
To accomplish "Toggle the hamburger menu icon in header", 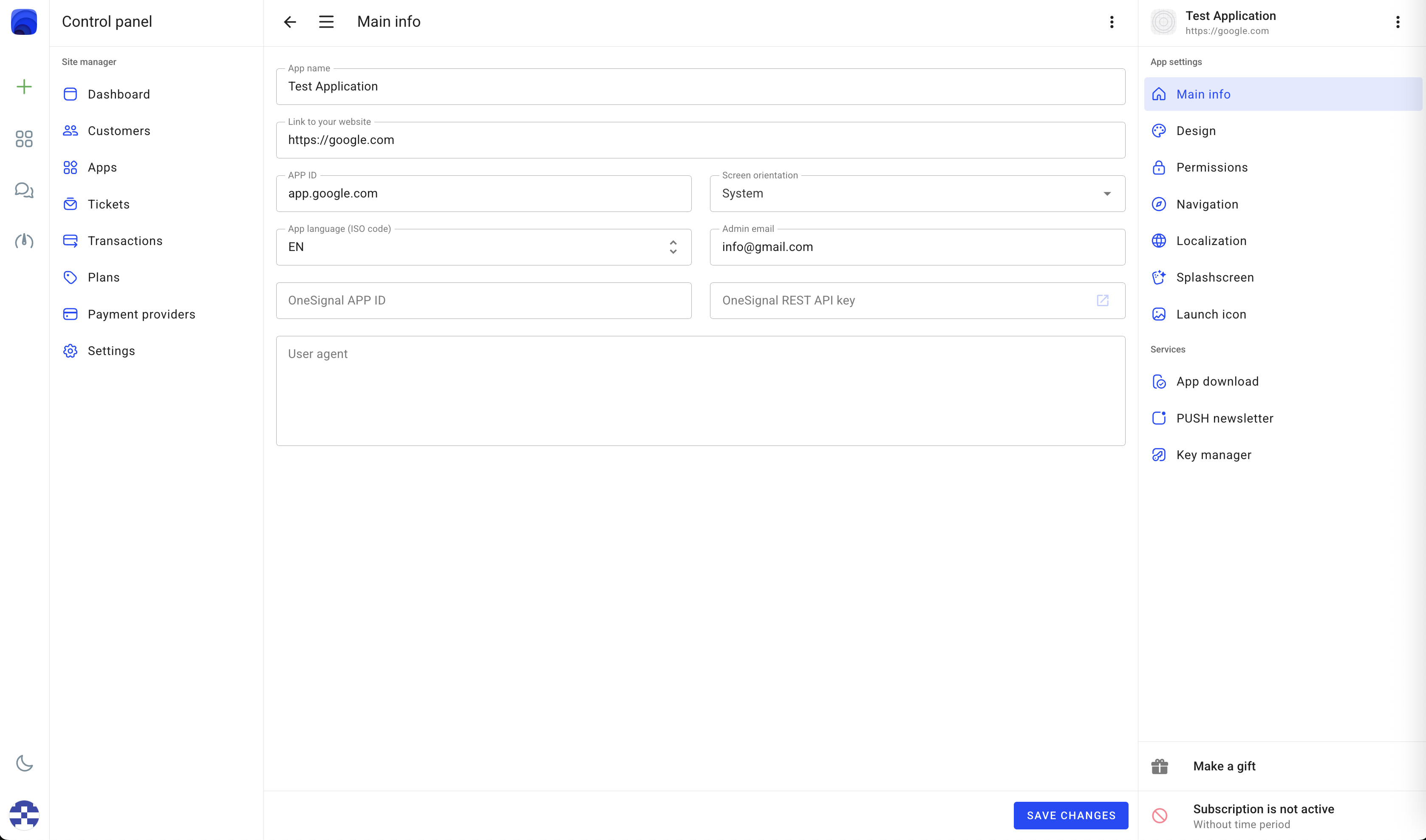I will point(326,22).
